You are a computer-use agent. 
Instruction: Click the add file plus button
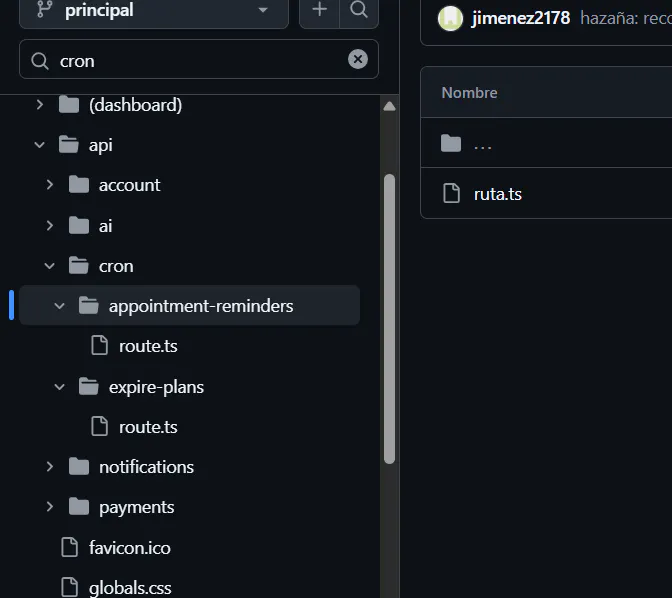(319, 10)
